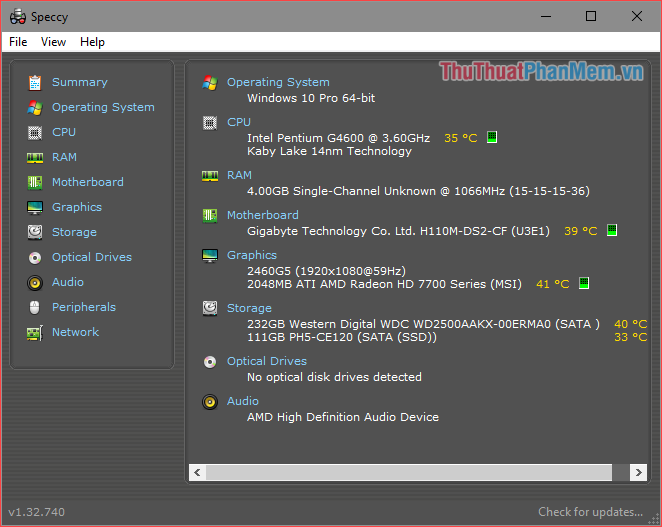Show the Graphics section from sidebar

(77, 207)
